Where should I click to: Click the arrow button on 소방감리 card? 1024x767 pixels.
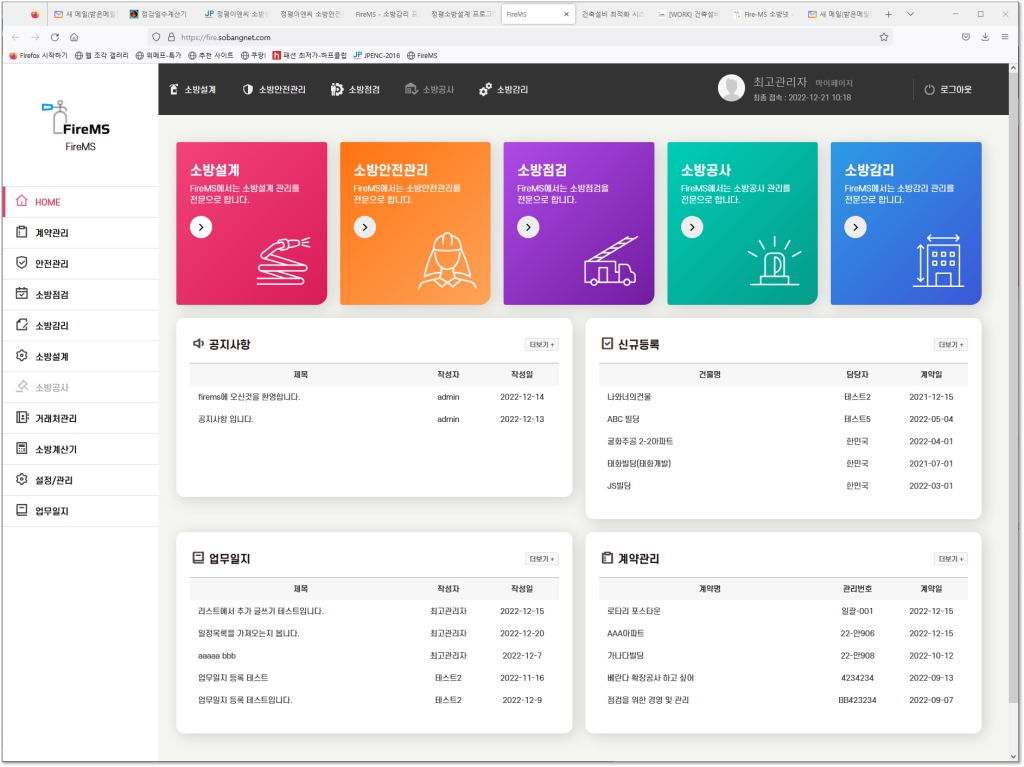(855, 228)
